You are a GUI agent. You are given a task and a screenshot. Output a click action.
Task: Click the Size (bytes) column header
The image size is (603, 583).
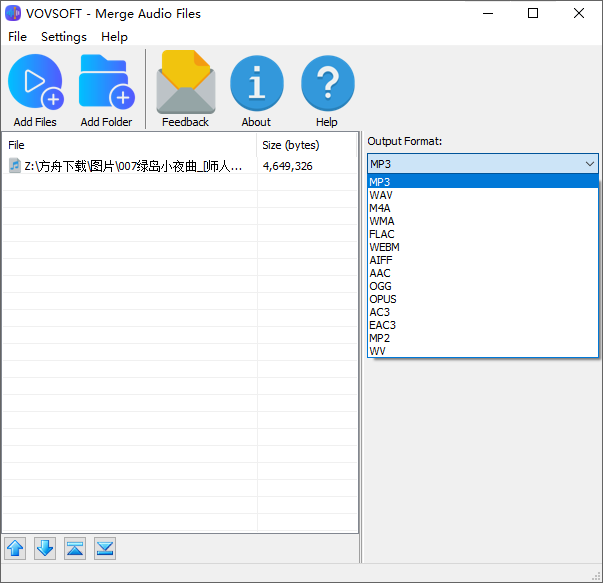(307, 145)
